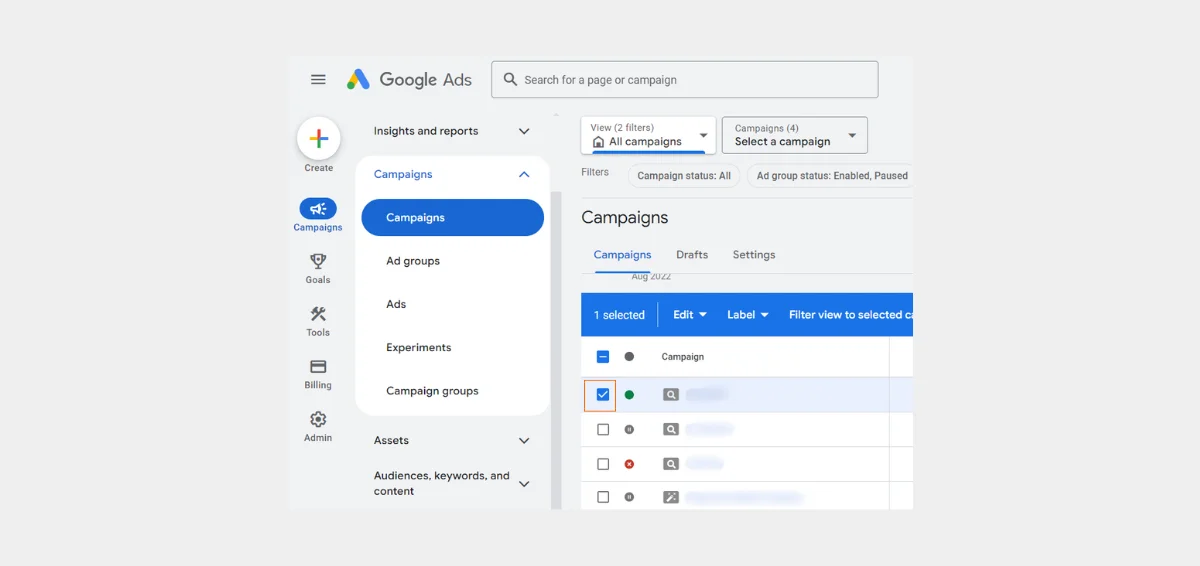Screen dimensions: 1200x566
Task: Open the View All campaigns dropdown
Action: pos(648,135)
